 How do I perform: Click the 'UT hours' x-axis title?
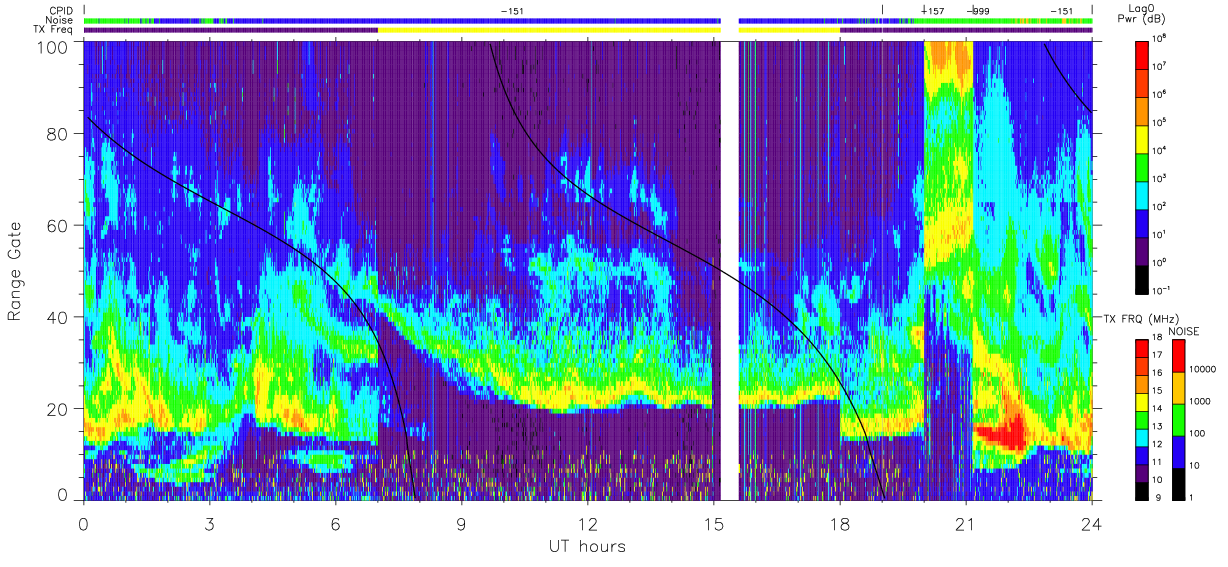[x=587, y=547]
